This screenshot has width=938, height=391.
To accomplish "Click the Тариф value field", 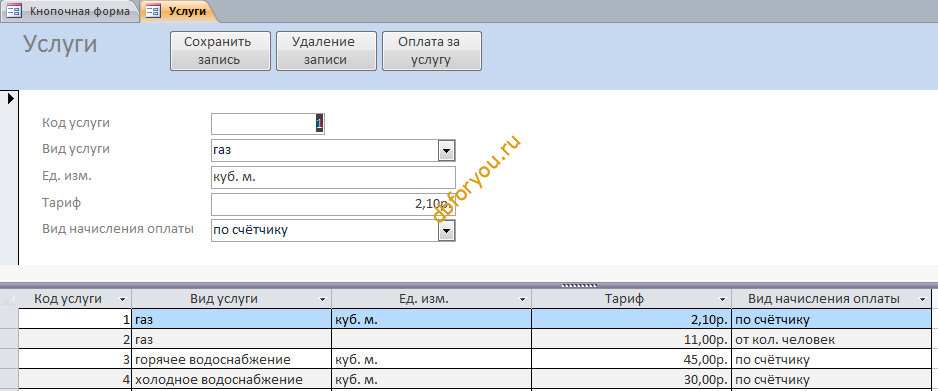I will coord(333,204).
